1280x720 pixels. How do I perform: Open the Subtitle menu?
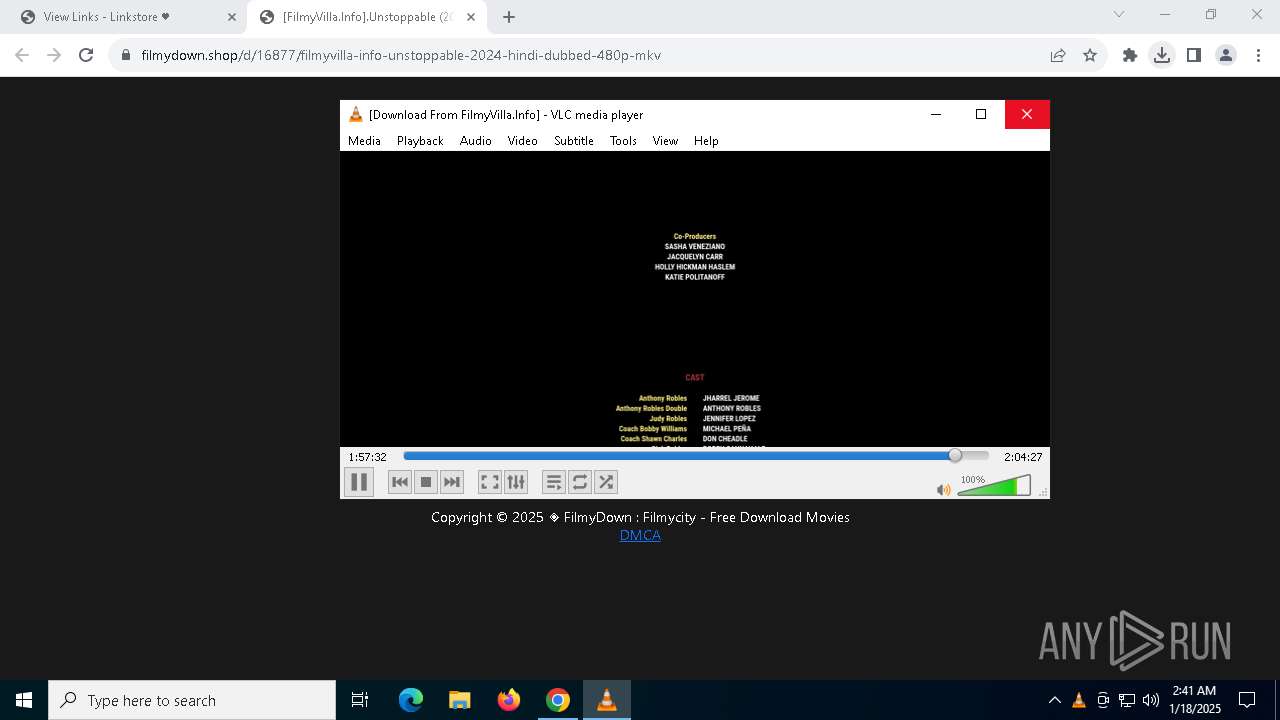(x=574, y=141)
